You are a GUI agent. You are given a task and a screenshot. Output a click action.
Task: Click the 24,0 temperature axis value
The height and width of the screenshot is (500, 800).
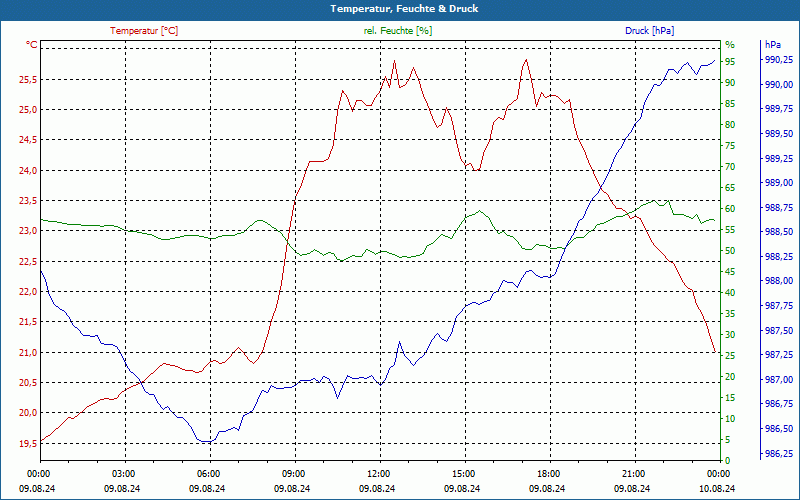(29, 170)
